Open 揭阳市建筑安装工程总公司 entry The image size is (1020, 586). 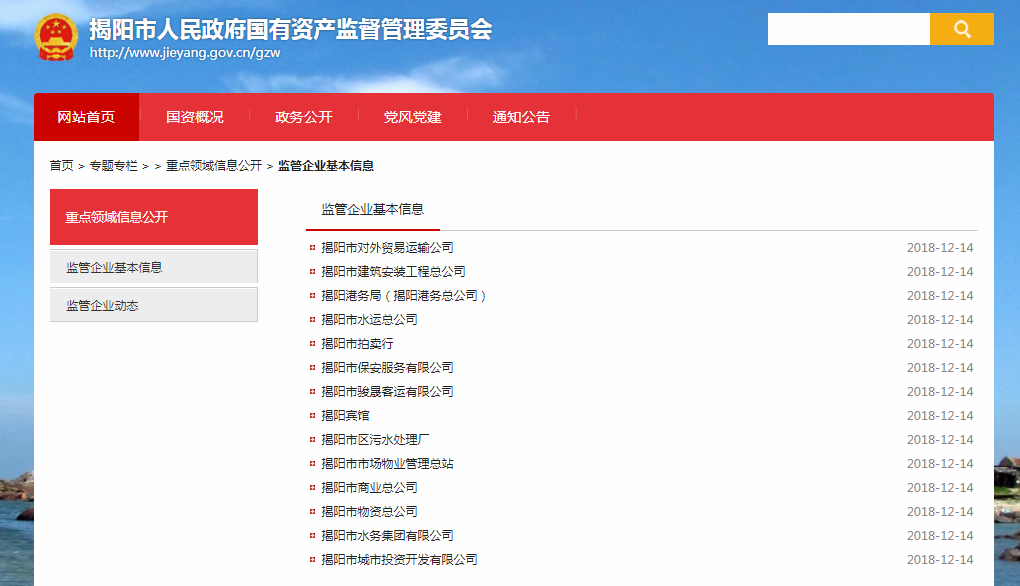pos(394,272)
